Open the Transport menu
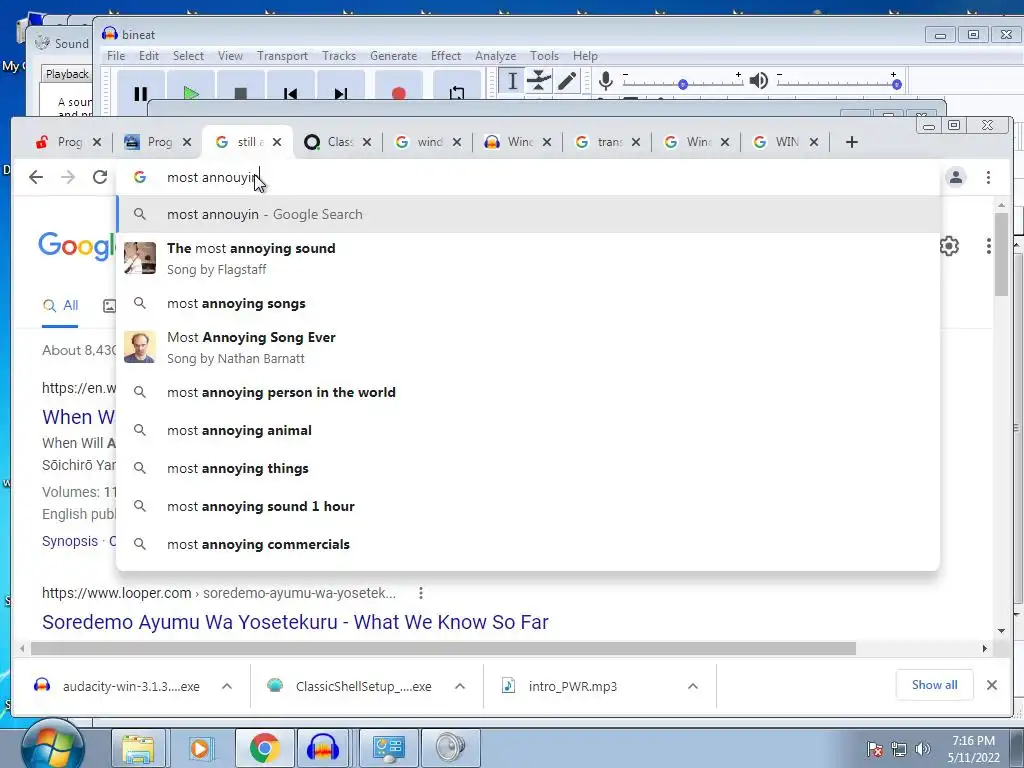This screenshot has width=1024, height=768. 282,56
